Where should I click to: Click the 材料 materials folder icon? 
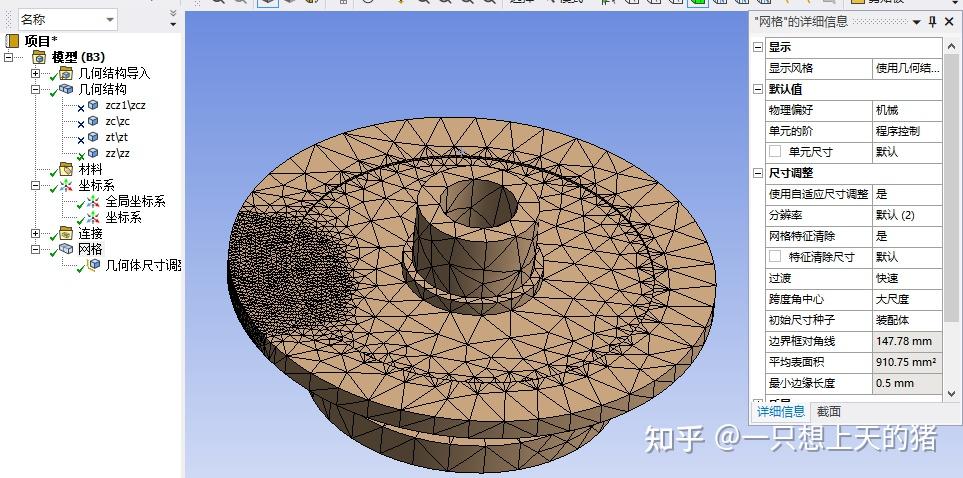[x=66, y=169]
